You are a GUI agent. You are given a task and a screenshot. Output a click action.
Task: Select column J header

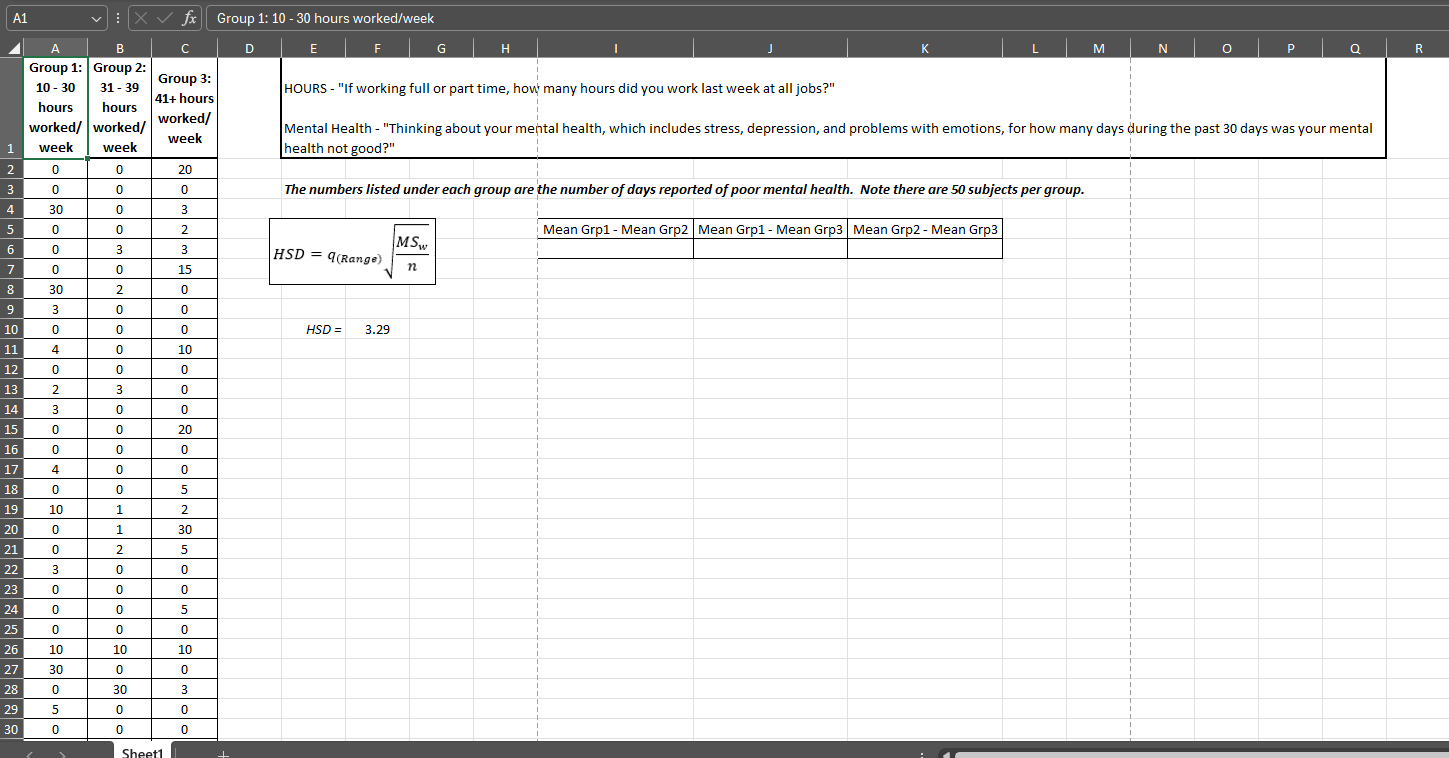pyautogui.click(x=770, y=47)
